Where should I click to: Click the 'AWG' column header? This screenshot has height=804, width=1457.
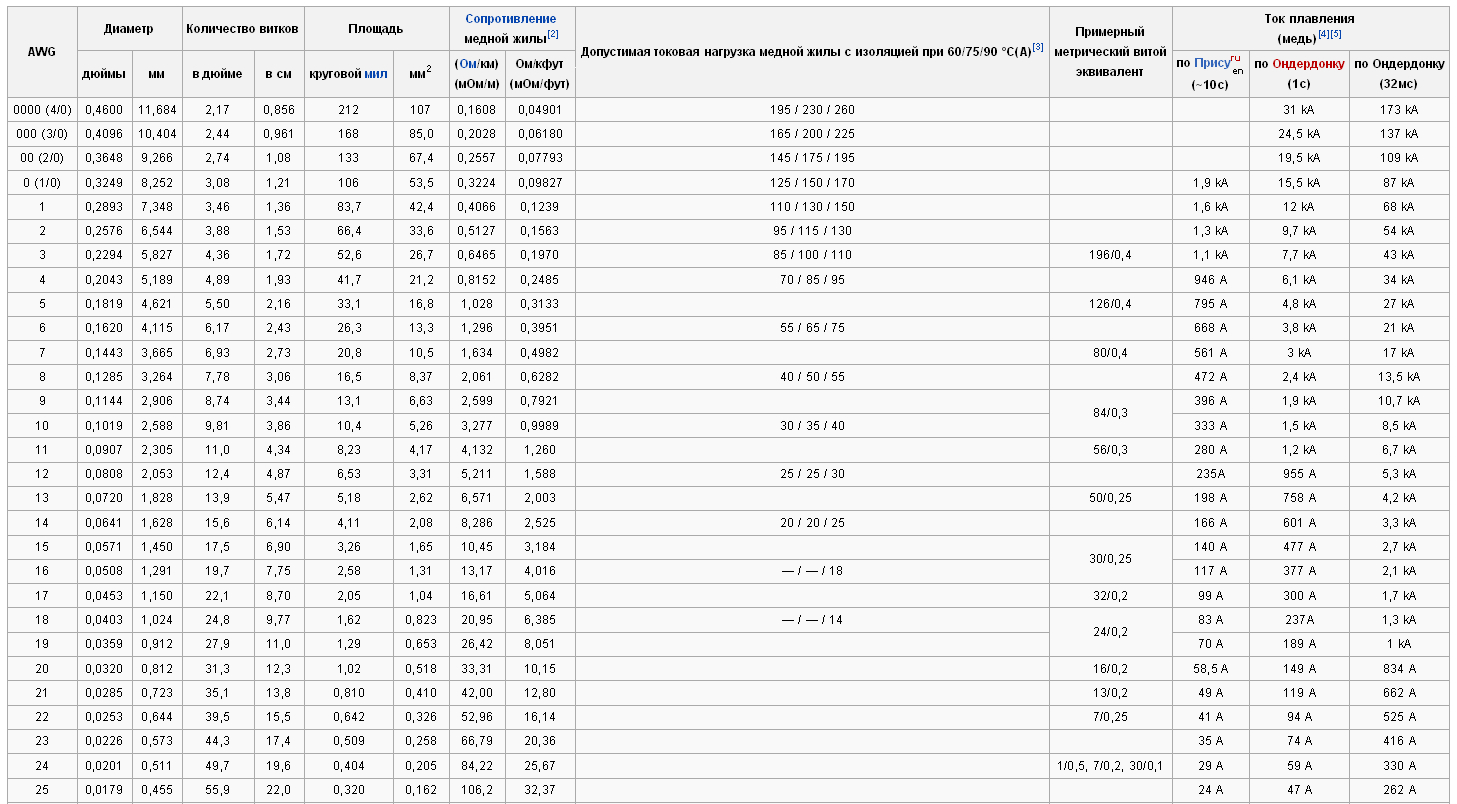click(41, 51)
